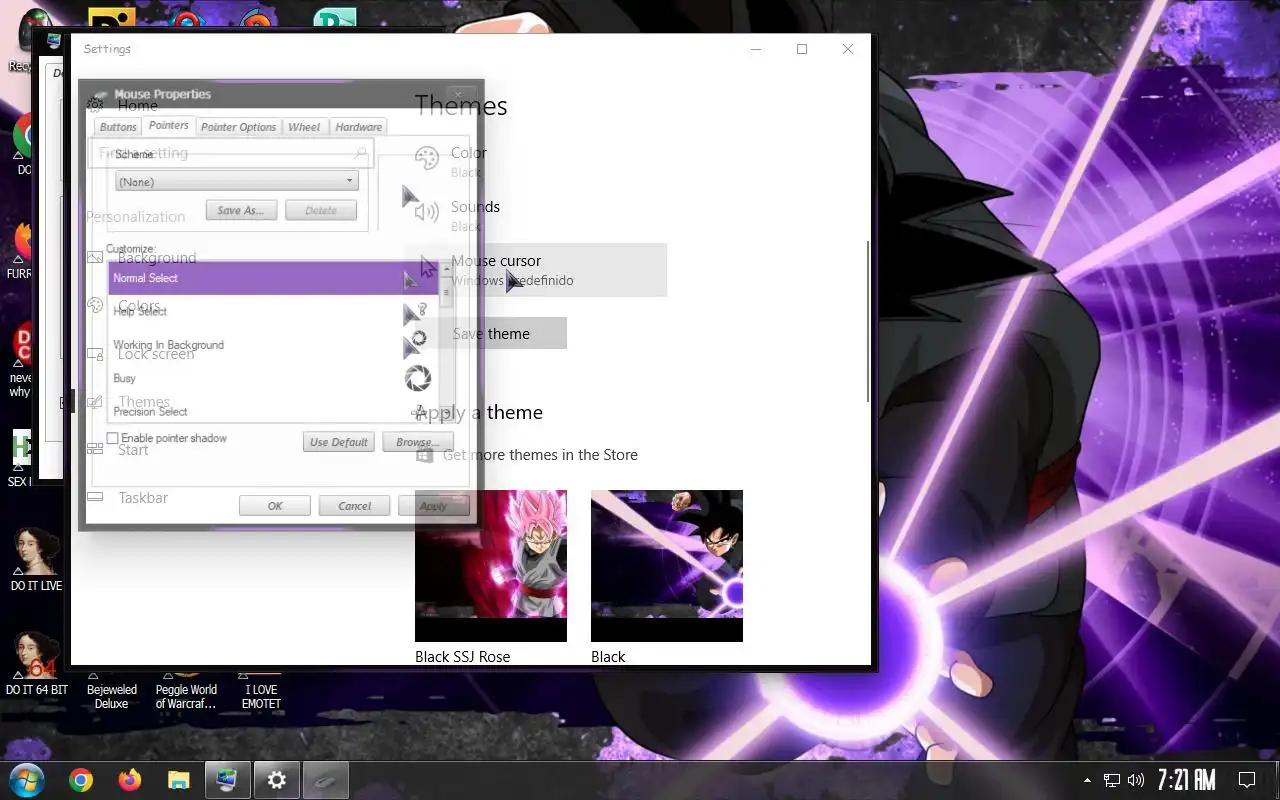Open Background in Personalization sidebar
The height and width of the screenshot is (800, 1280).
[x=157, y=258]
